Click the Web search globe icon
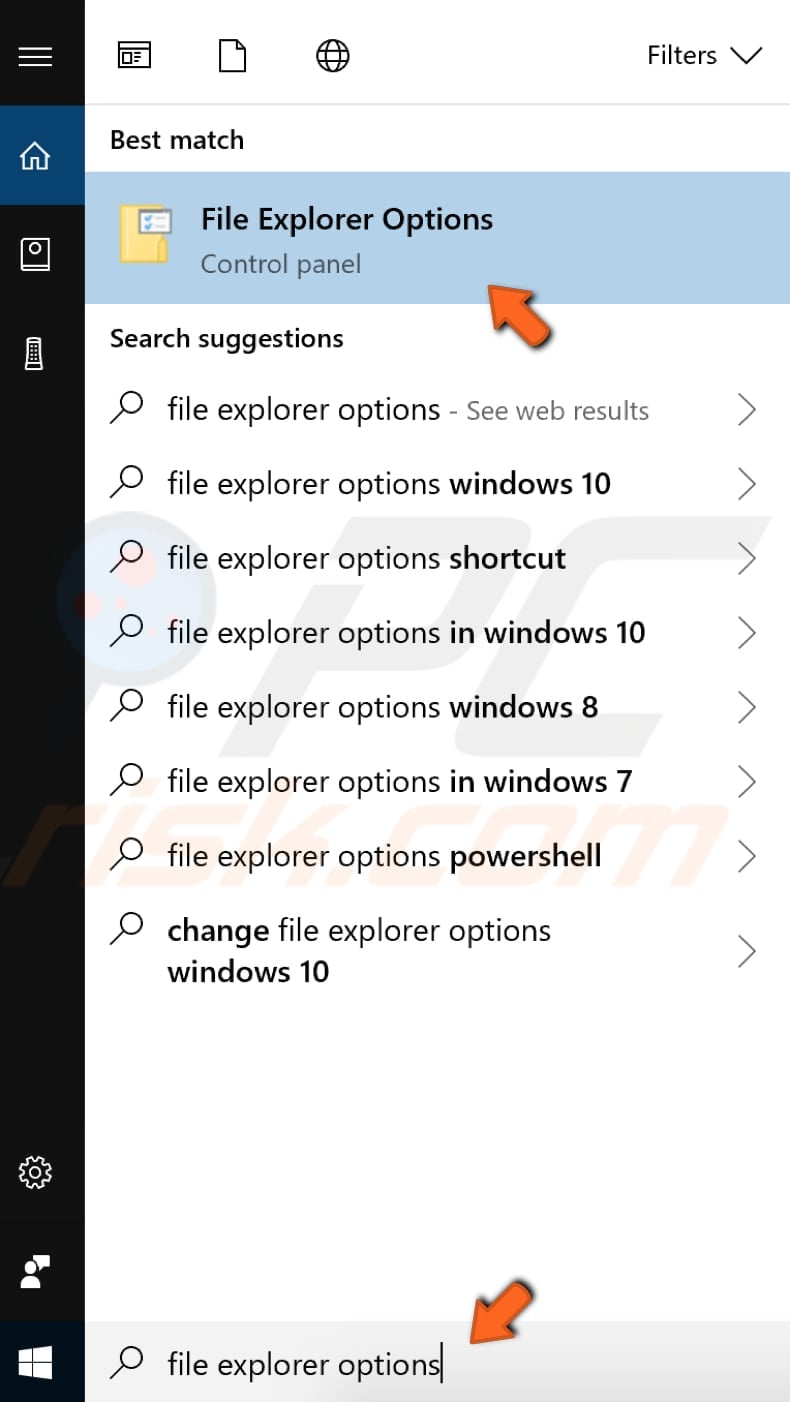Screen dimensions: 790x1402 tap(332, 55)
